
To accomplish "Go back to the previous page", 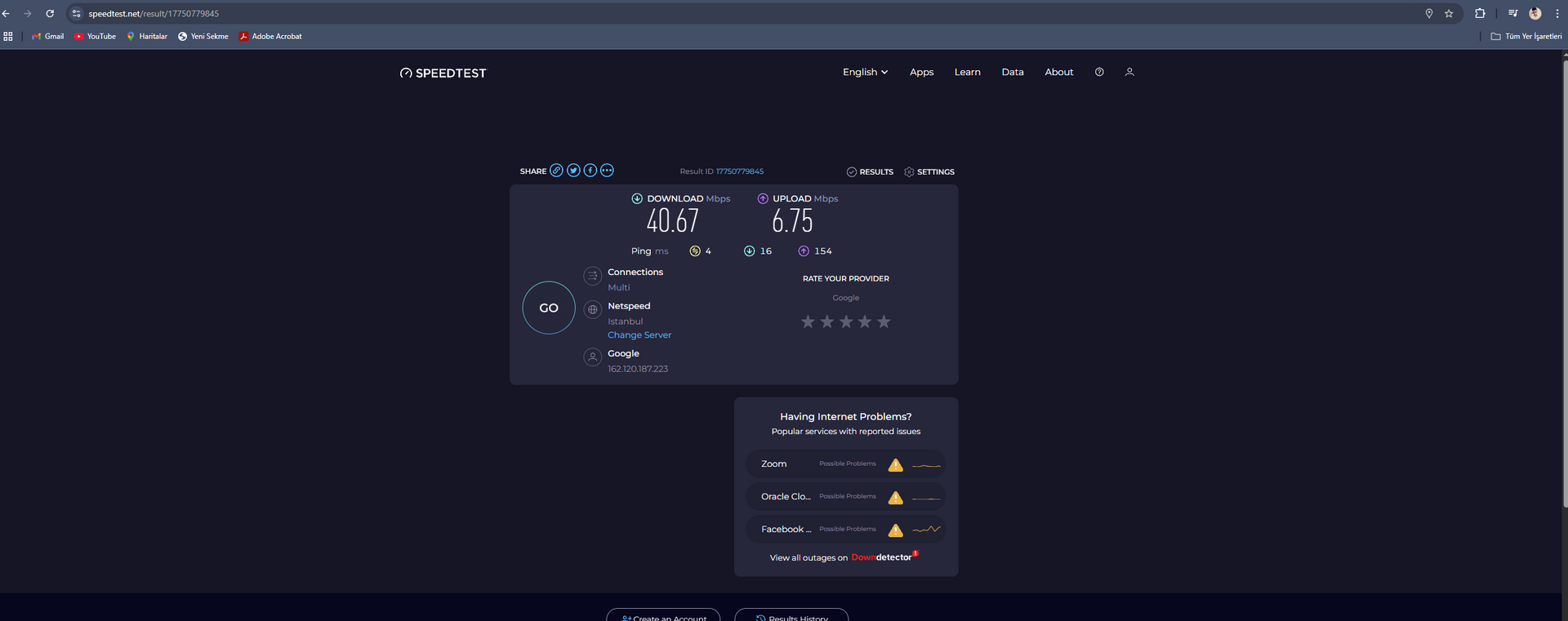I will coord(7,14).
